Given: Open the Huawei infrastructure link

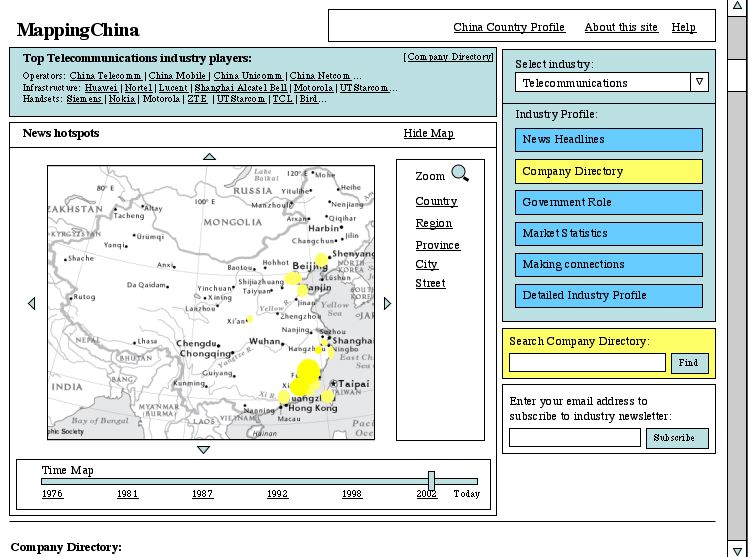Looking at the screenshot, I should 101,88.
